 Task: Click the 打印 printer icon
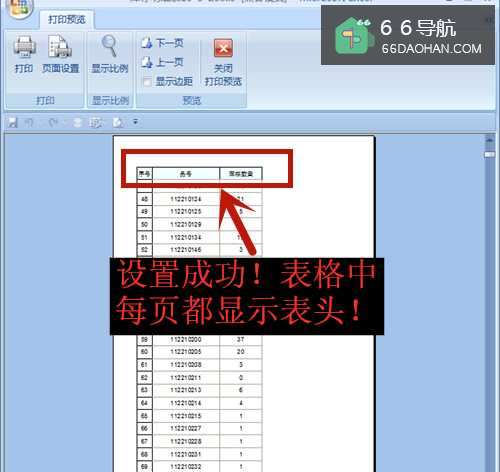(24, 47)
